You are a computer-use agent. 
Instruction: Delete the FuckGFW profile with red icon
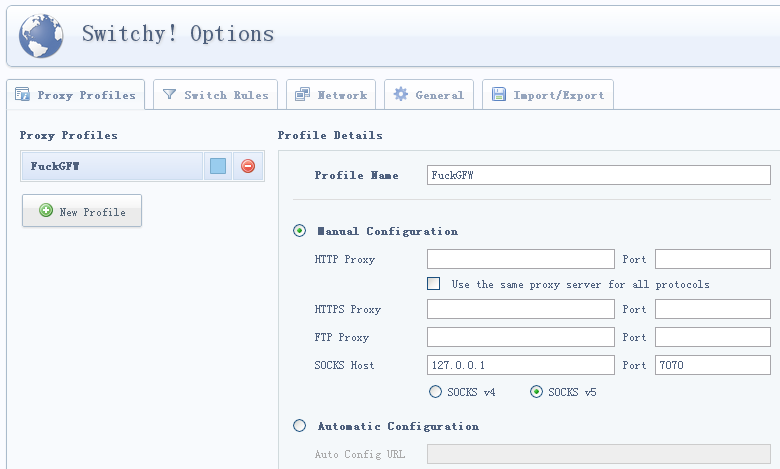tap(248, 166)
